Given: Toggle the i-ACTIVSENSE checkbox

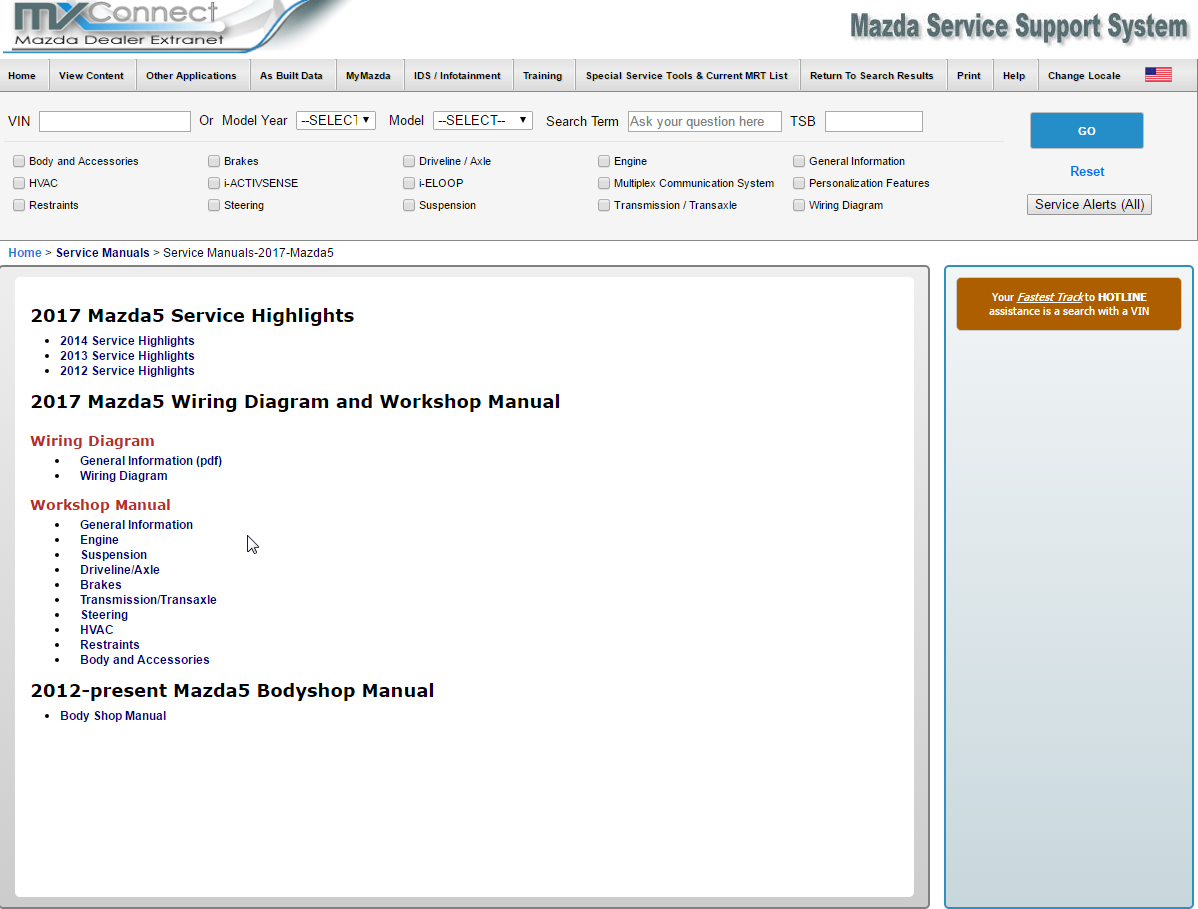Looking at the screenshot, I should pos(214,183).
